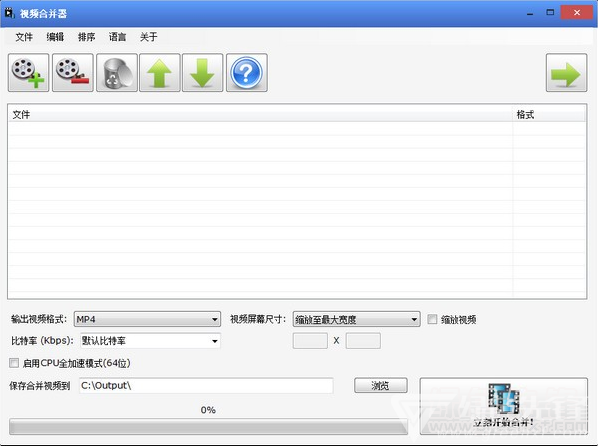
Task: Enable the 缩放视频 checkbox
Action: 432,319
